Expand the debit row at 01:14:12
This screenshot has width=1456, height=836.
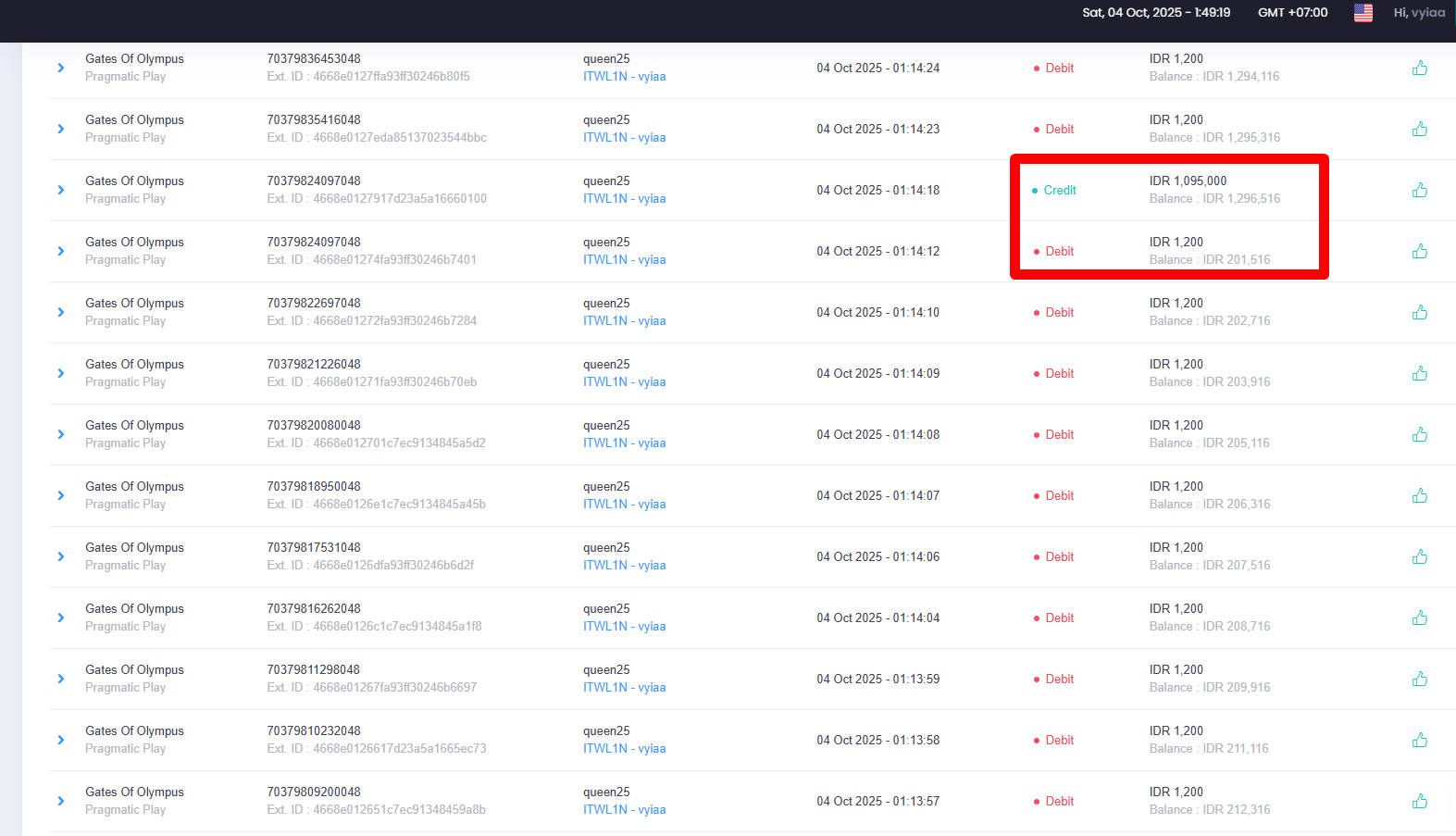(x=61, y=251)
